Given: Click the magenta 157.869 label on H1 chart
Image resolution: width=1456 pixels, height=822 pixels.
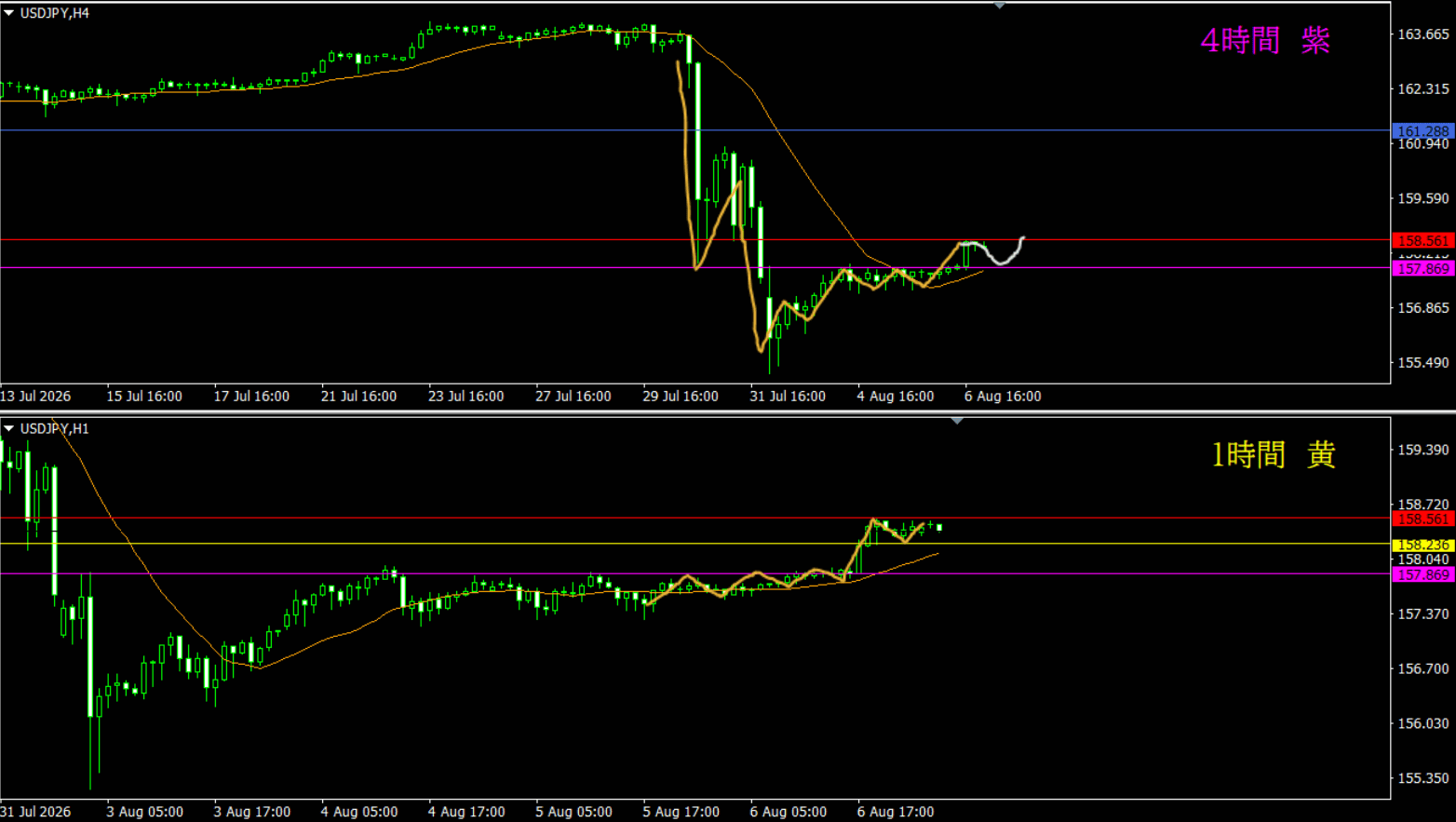Looking at the screenshot, I should (x=1423, y=574).
